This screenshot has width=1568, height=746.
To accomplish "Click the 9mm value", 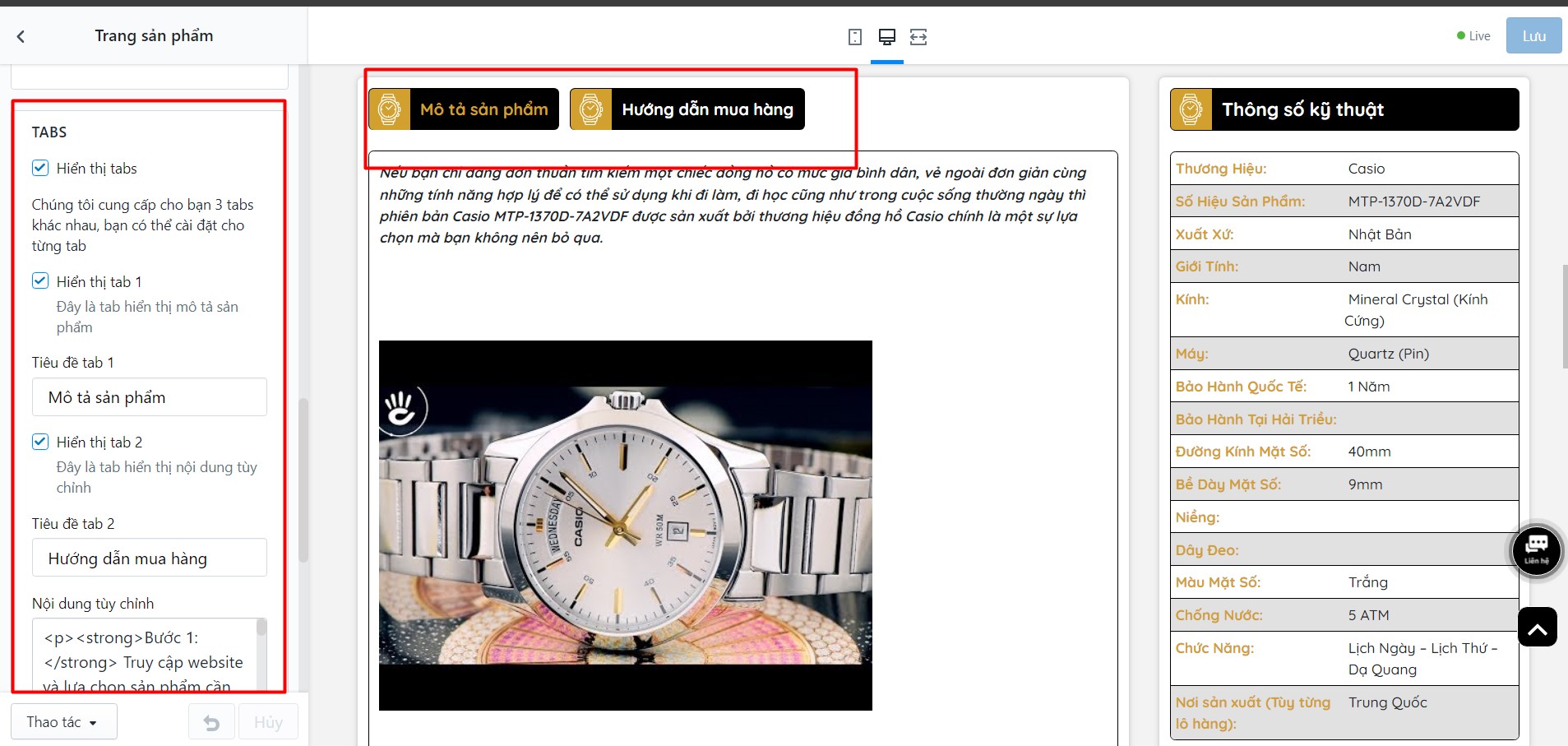I will (x=1365, y=484).
